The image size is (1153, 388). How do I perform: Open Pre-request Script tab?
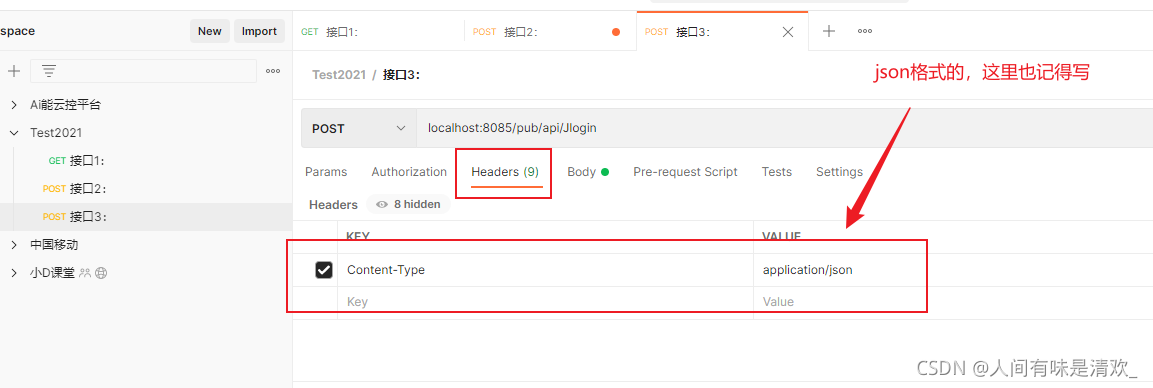pyautogui.click(x=685, y=172)
